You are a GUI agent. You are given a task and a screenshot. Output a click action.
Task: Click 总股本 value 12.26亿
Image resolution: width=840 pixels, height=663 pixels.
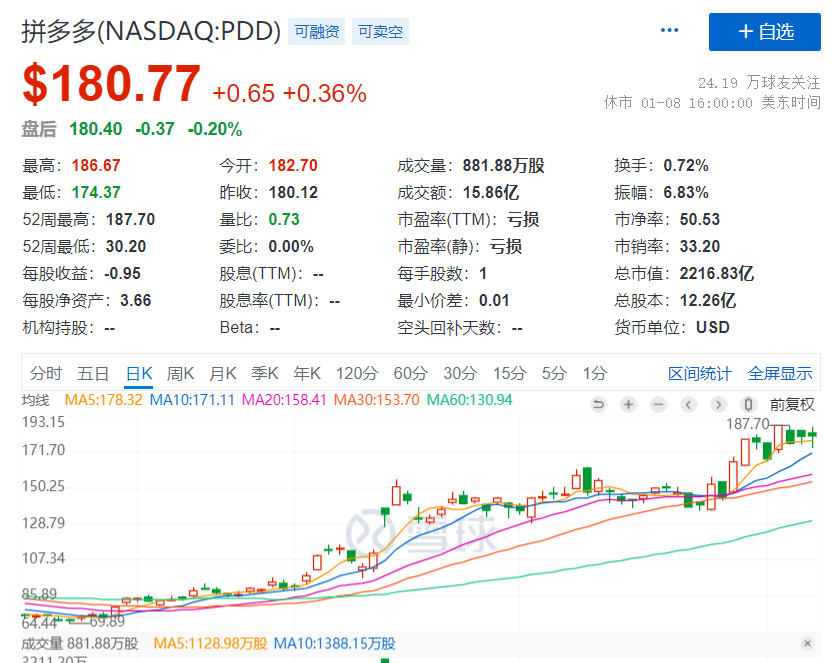click(x=708, y=300)
